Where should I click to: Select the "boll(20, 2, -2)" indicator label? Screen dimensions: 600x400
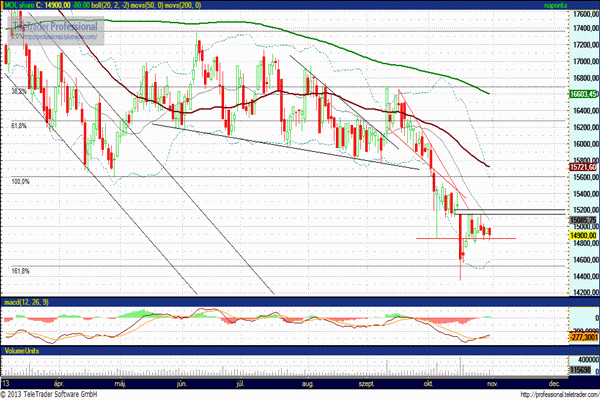112,5
